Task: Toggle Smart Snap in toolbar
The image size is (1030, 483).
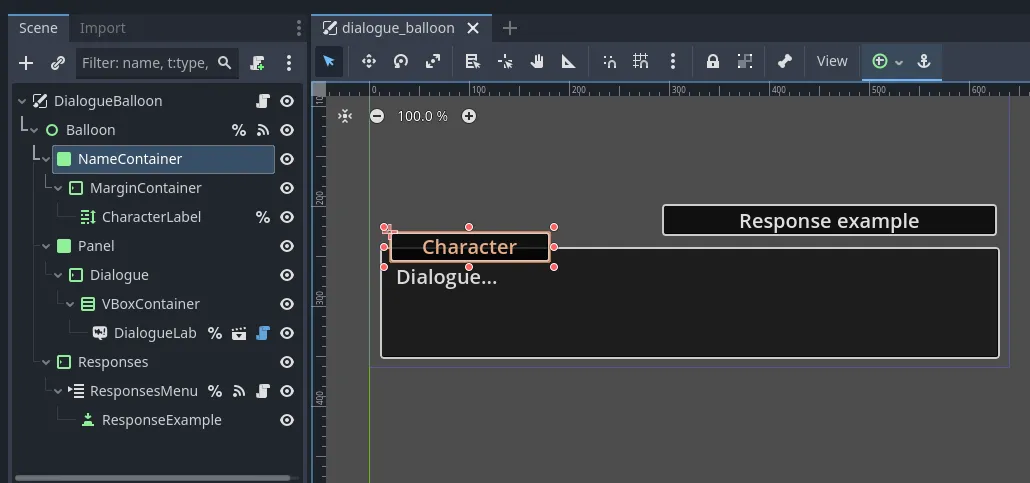Action: coord(610,62)
